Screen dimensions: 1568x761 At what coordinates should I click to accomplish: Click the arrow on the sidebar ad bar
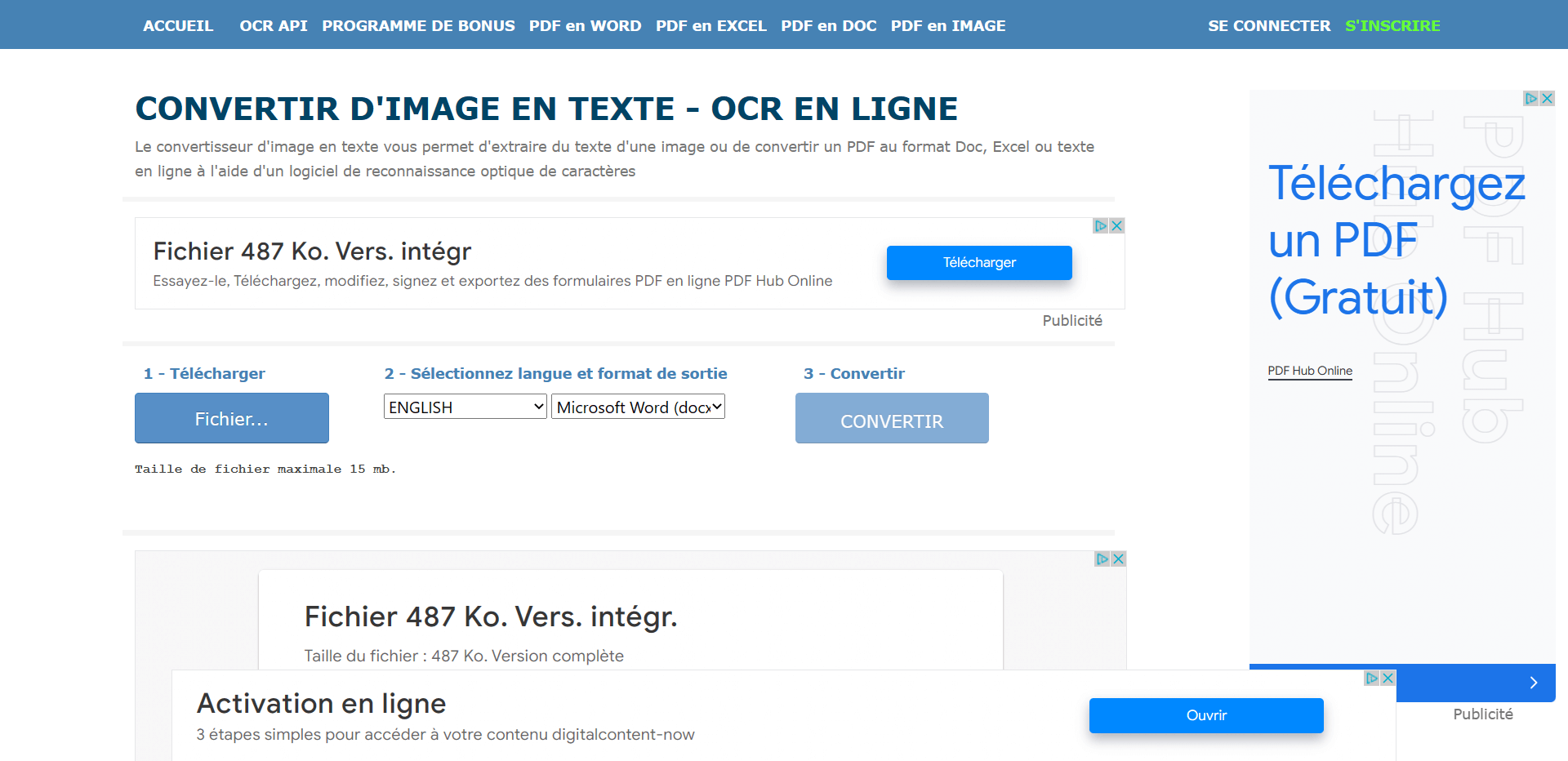(1533, 683)
